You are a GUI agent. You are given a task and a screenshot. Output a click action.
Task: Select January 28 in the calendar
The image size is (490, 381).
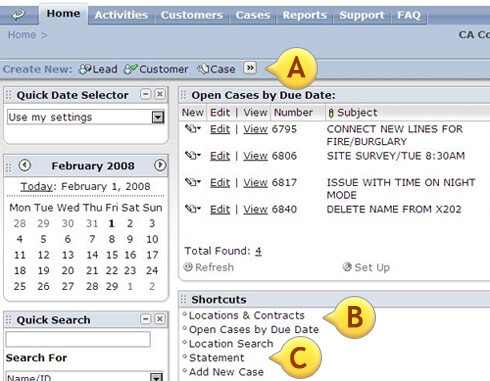click(x=20, y=223)
